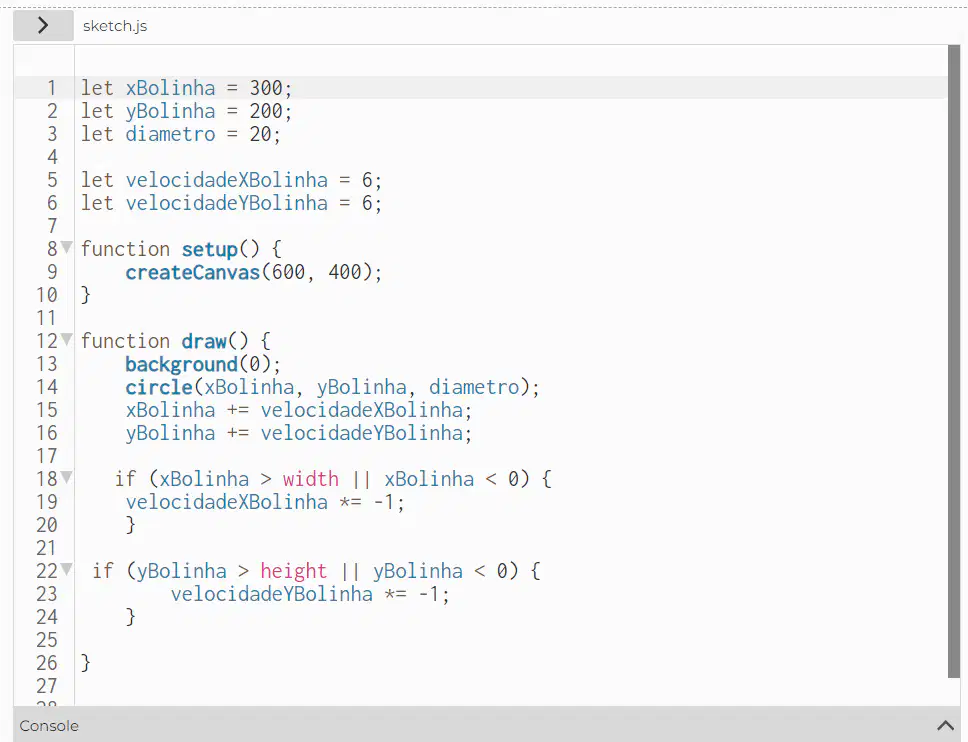Viewport: 968px width, 742px height.
Task: Fold the yBolinha if-block on line 22
Action: 67,569
